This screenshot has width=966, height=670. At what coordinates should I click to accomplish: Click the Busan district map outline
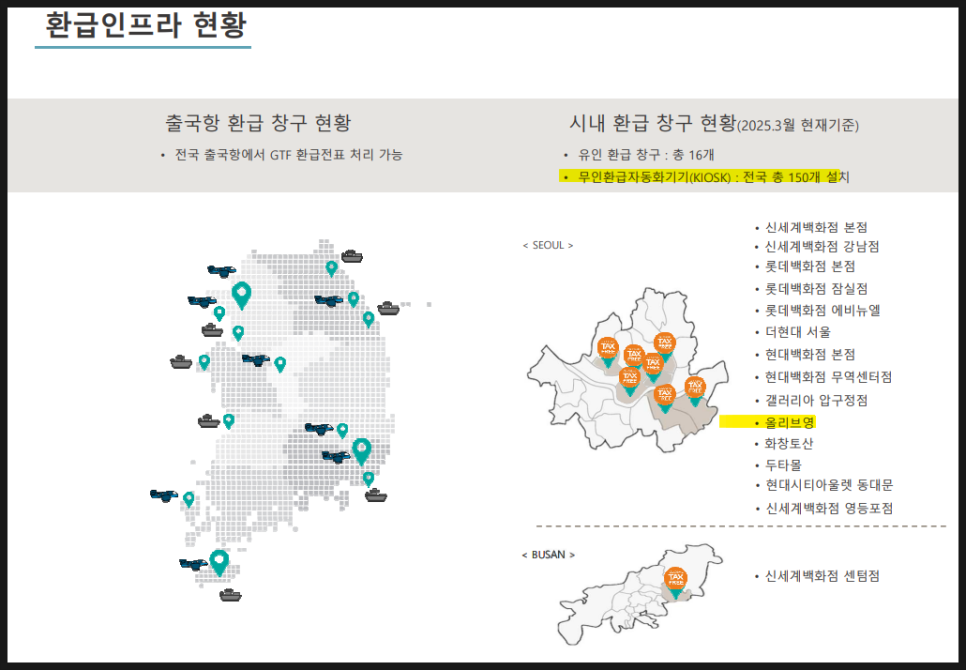coord(641,594)
